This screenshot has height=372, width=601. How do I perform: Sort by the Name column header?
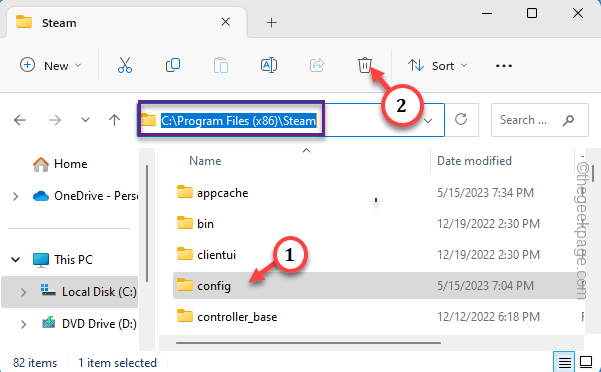point(205,161)
